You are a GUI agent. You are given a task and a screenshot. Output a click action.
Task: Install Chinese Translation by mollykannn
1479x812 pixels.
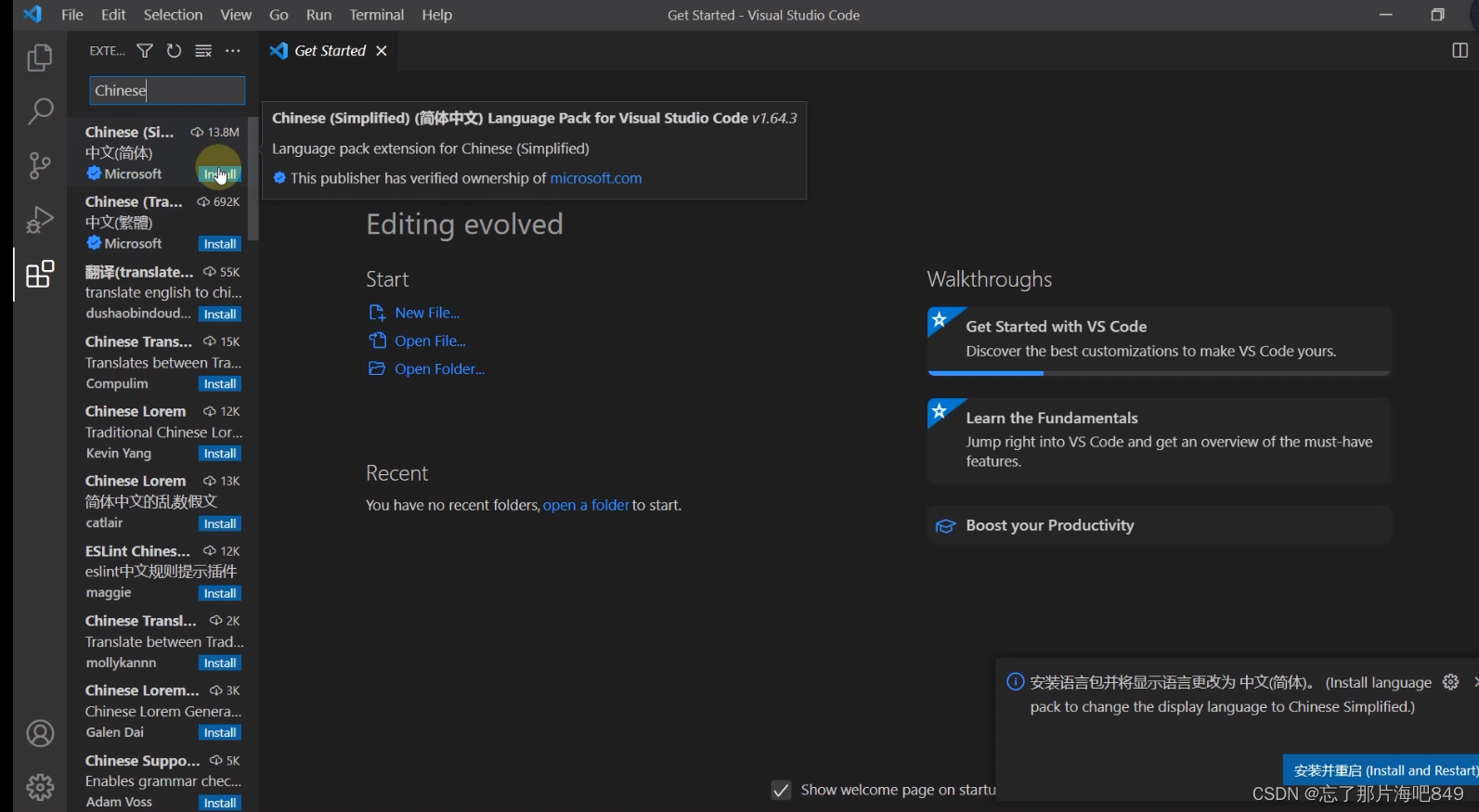(x=220, y=664)
